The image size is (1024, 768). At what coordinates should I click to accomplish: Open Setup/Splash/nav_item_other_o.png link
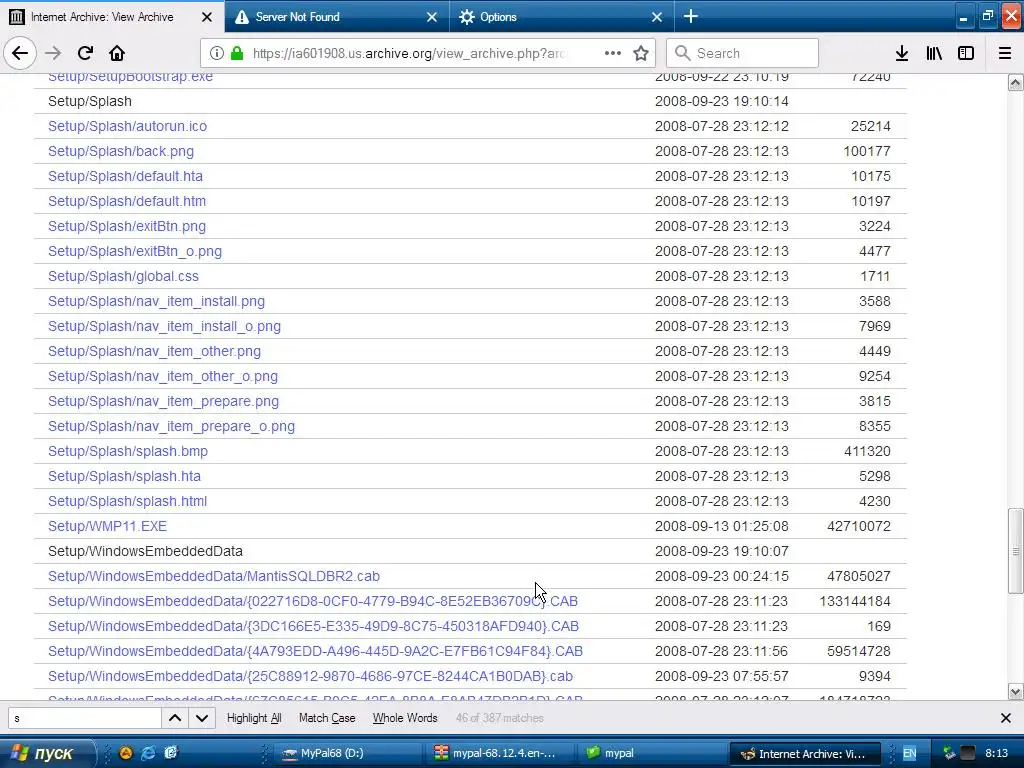[163, 376]
